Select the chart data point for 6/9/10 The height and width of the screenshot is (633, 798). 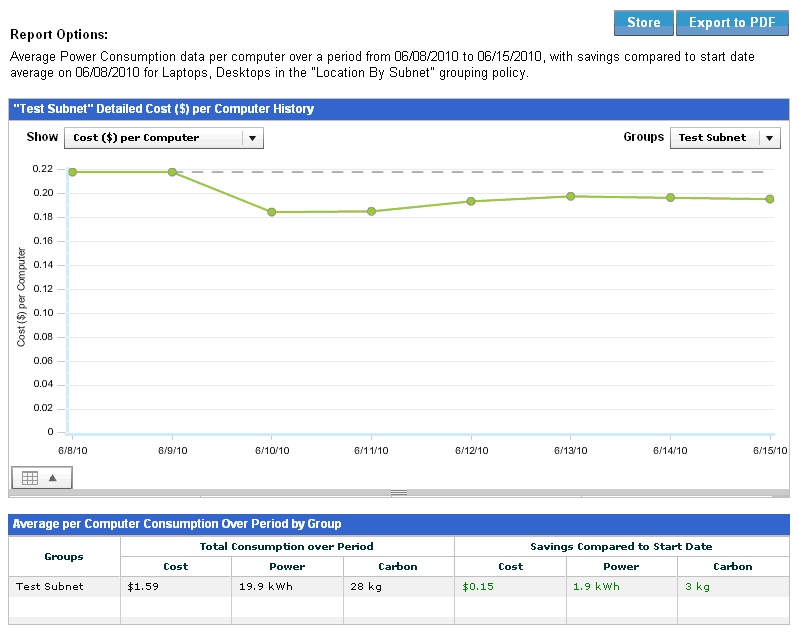[x=172, y=172]
